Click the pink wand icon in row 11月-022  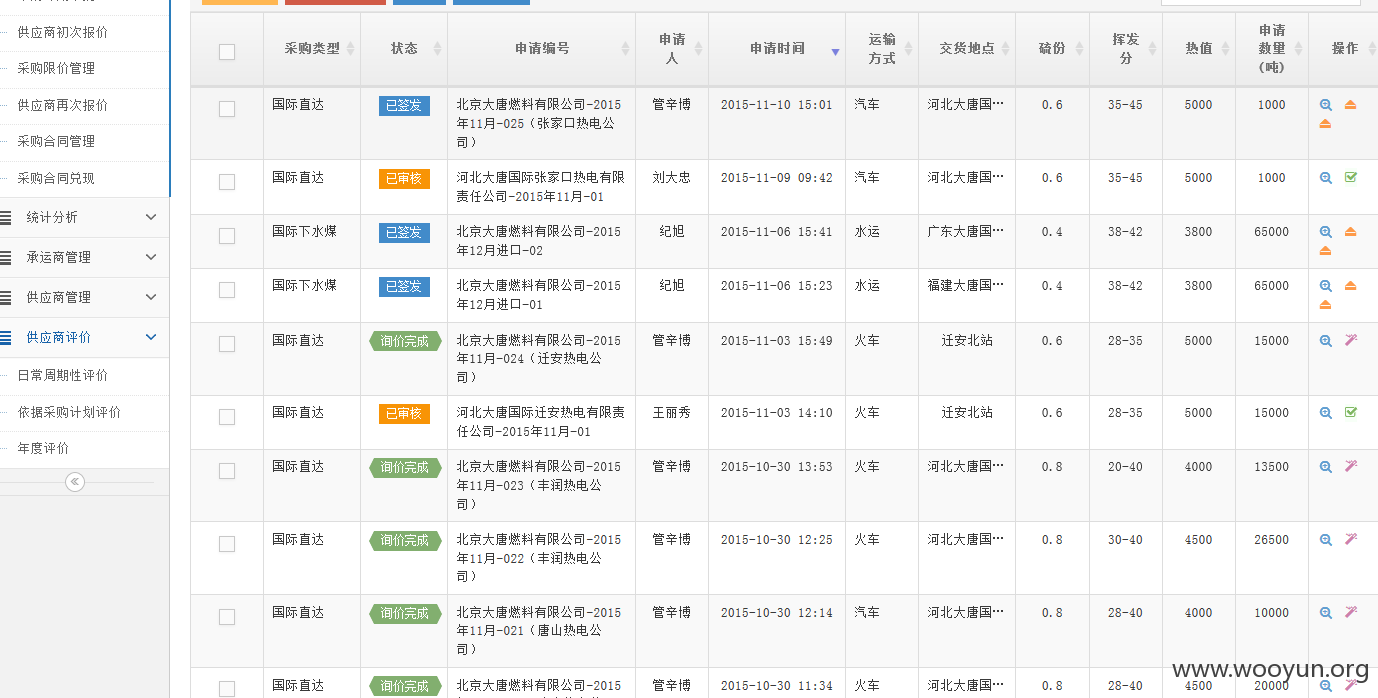(1350, 540)
